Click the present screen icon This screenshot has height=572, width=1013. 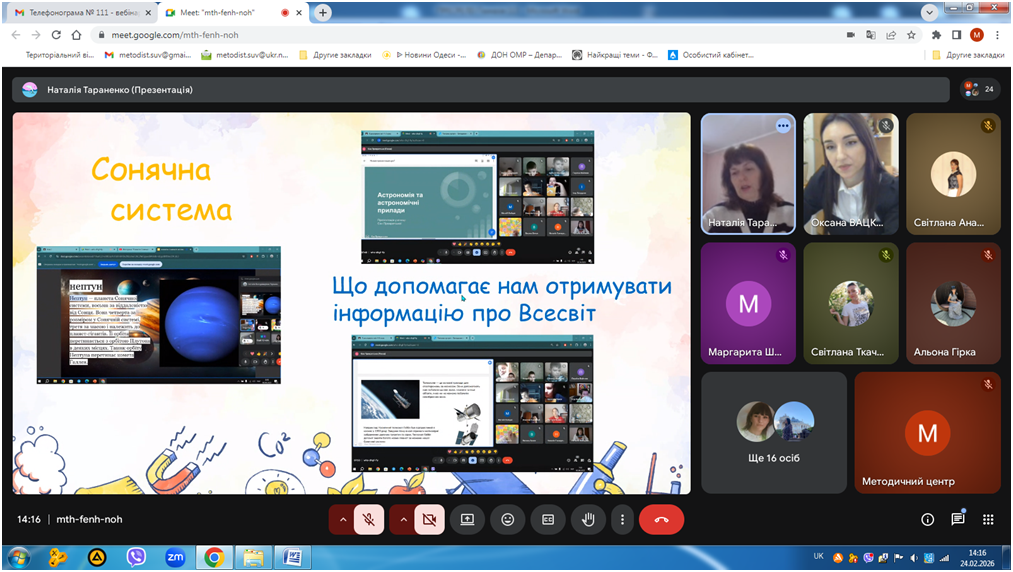467,520
